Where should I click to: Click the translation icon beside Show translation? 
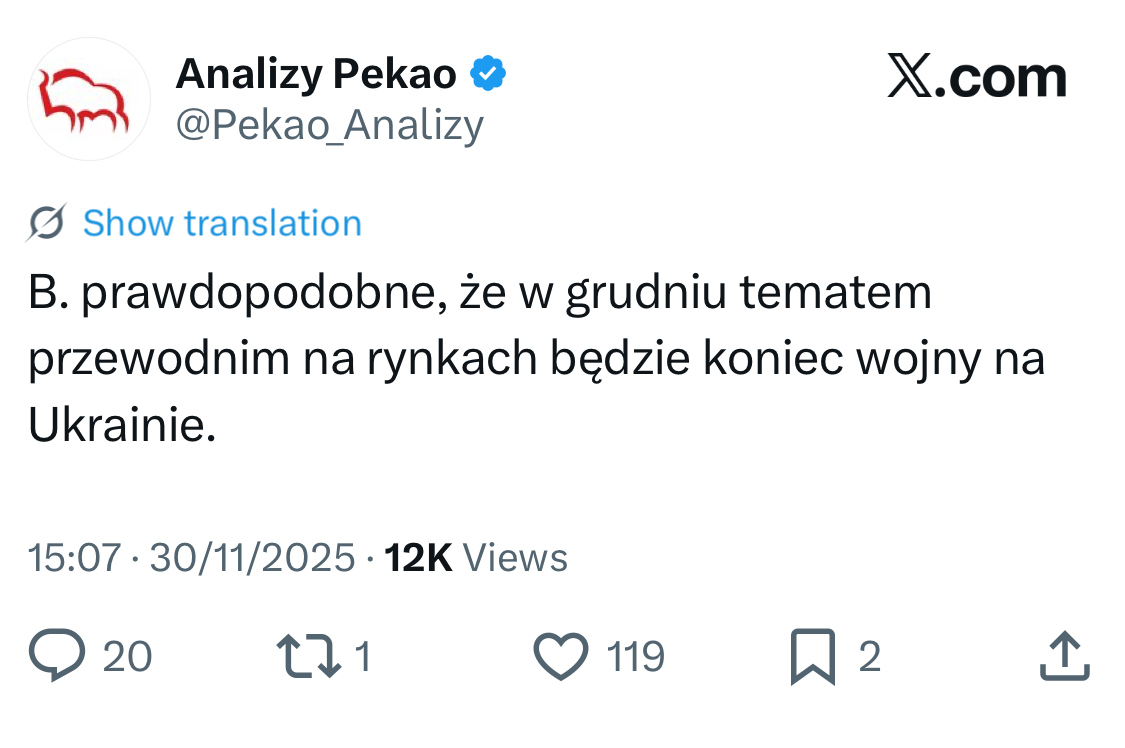pos(48,223)
